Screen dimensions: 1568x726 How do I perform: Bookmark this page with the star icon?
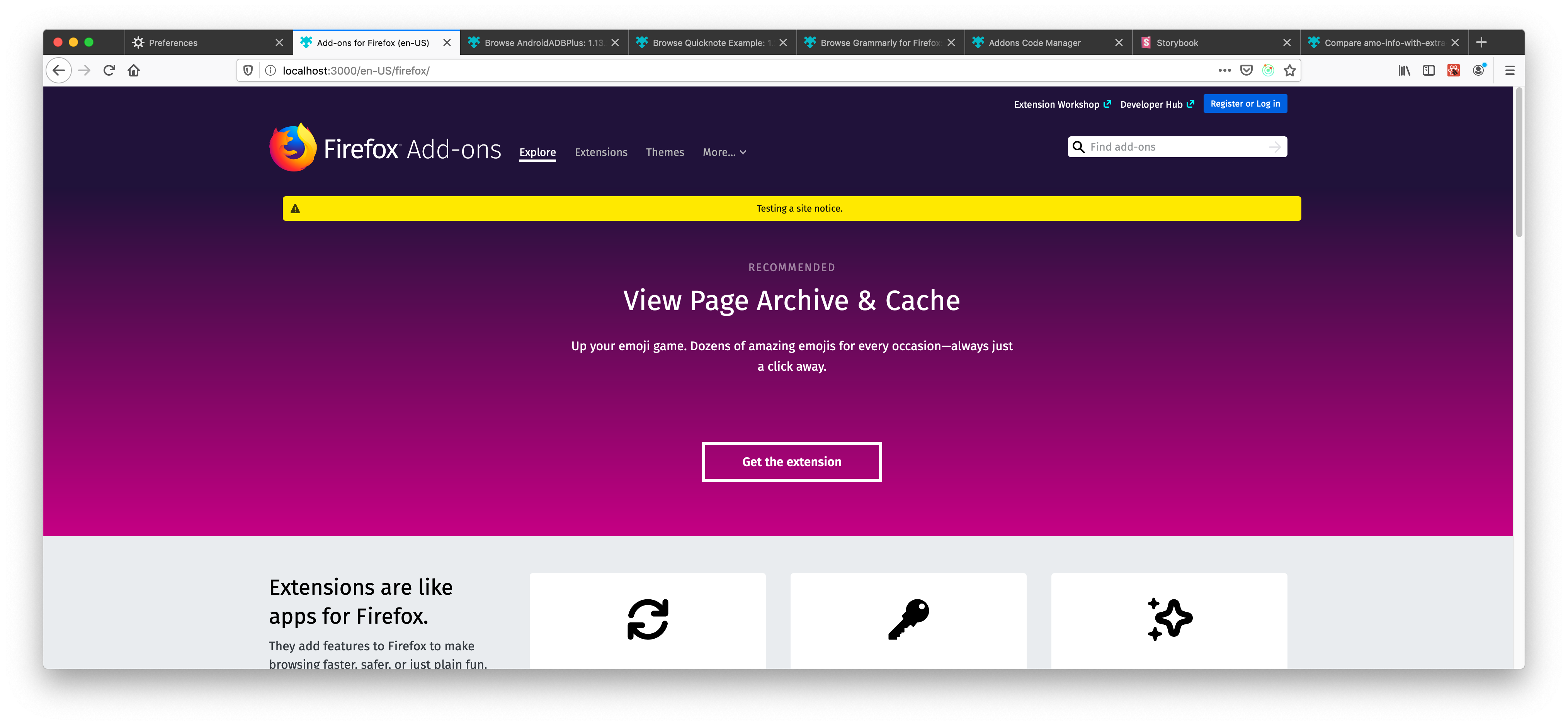coord(1289,71)
